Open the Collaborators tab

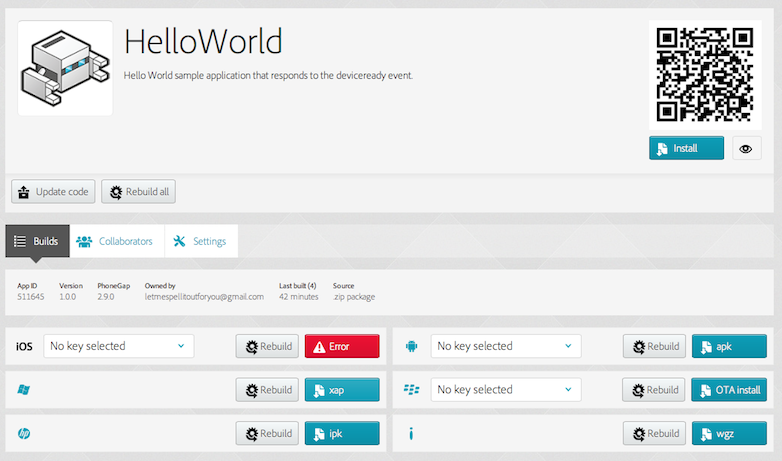pos(117,241)
